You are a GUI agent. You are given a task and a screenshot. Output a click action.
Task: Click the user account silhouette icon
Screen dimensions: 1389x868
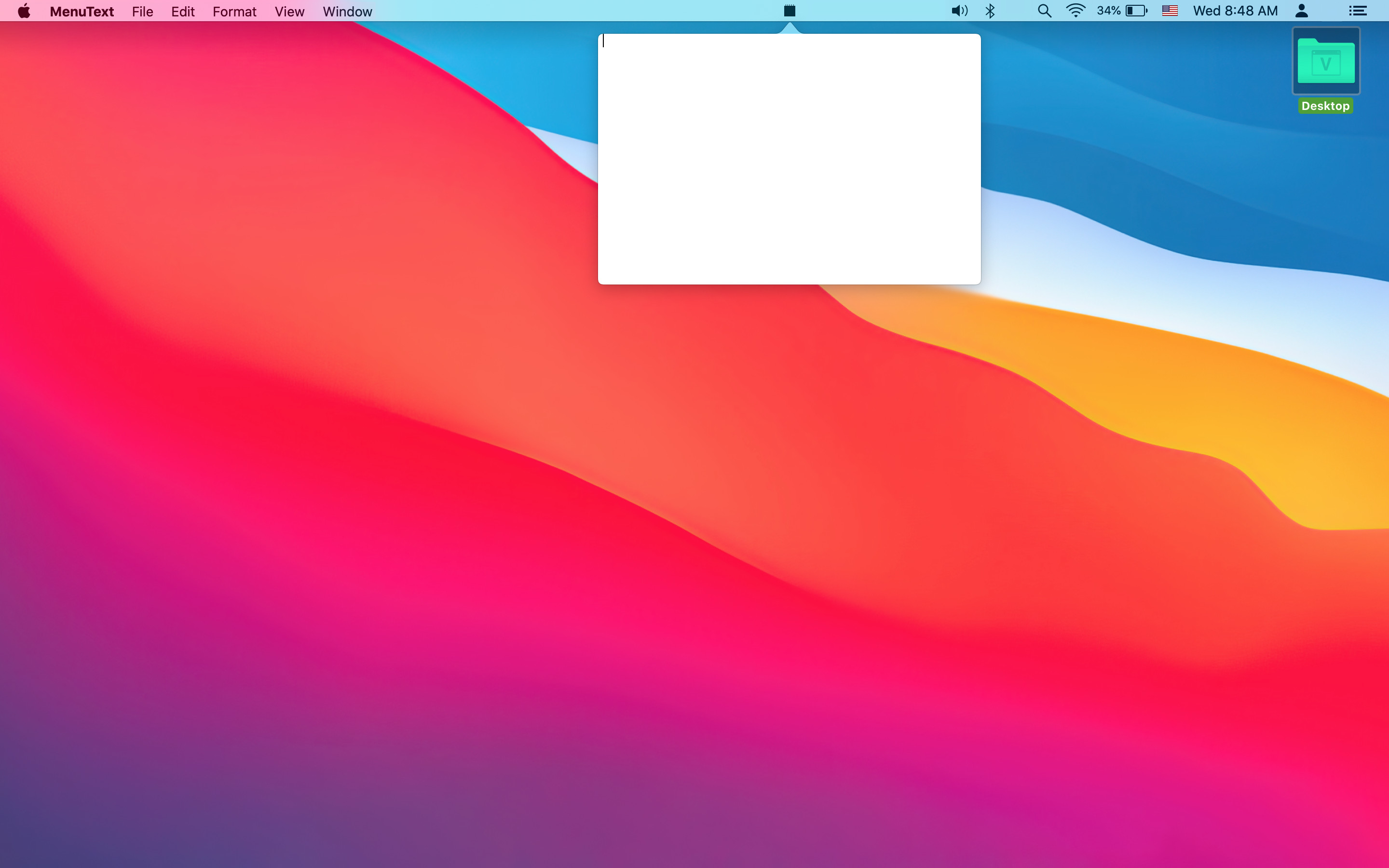pyautogui.click(x=1302, y=11)
